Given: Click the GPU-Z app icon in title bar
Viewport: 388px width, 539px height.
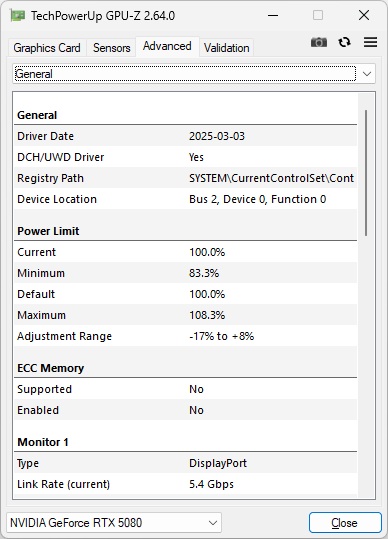Looking at the screenshot, I should 18,16.
